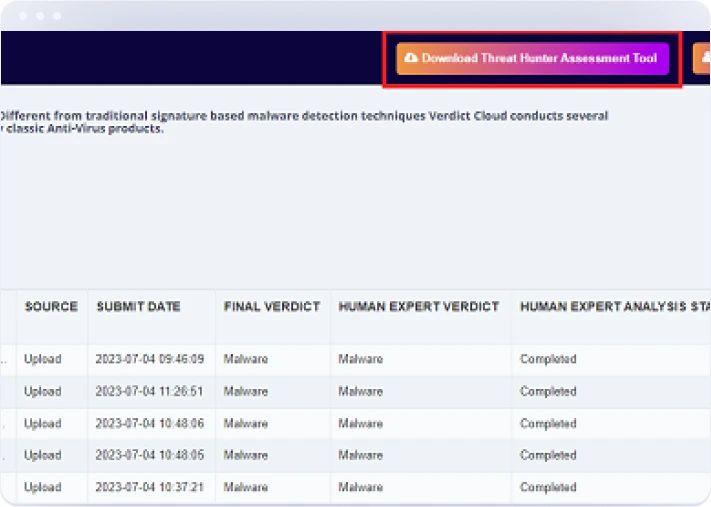
Task: Select the row submitted 2023-07-04 10:48:05
Action: [150, 455]
